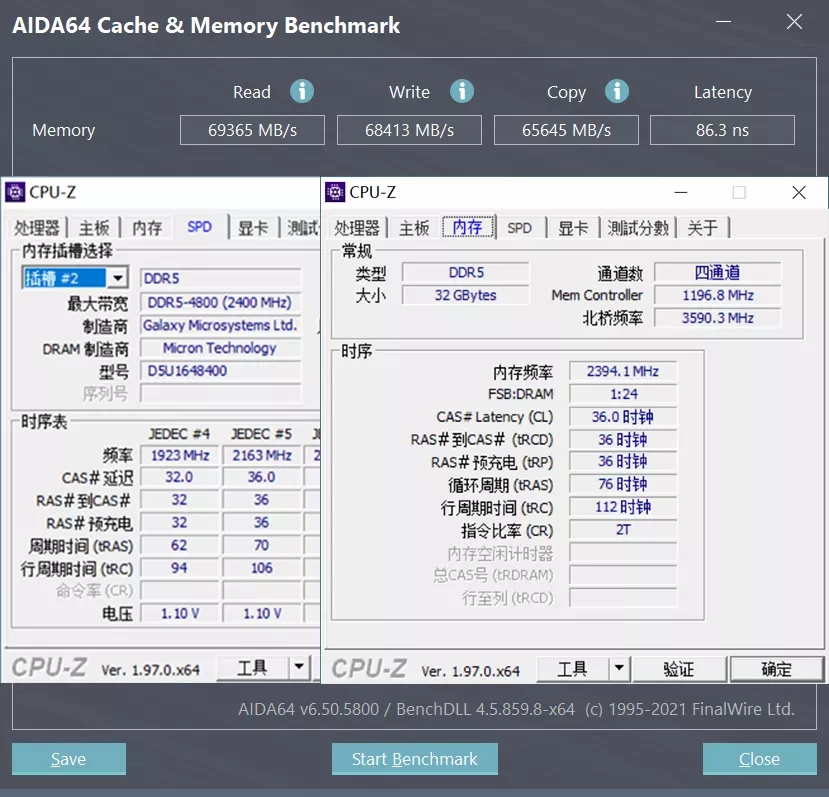Click the 确定 confirm button

[776, 667]
